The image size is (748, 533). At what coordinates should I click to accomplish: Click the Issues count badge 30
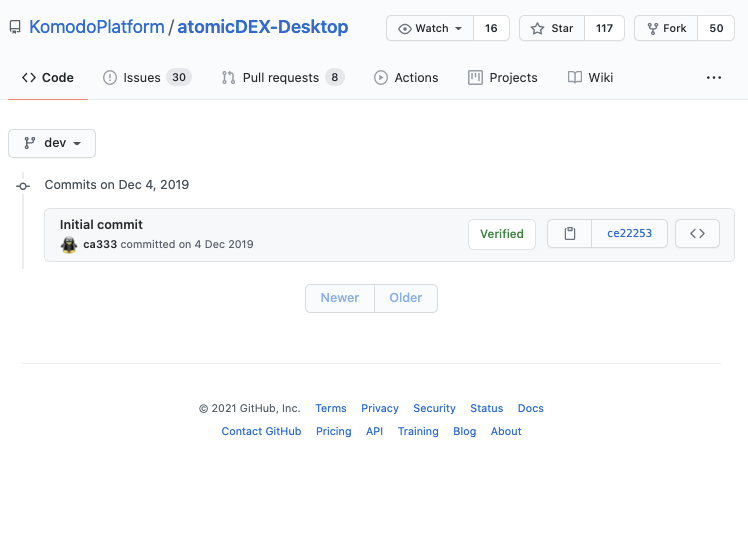179,77
